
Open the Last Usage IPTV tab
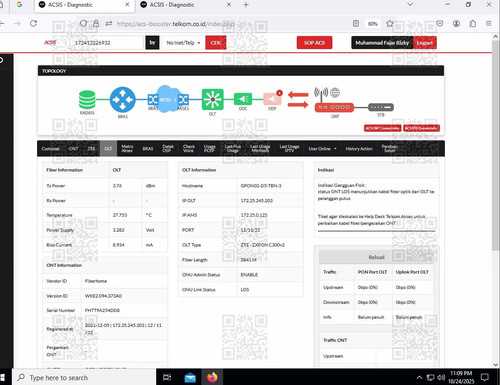(x=289, y=149)
